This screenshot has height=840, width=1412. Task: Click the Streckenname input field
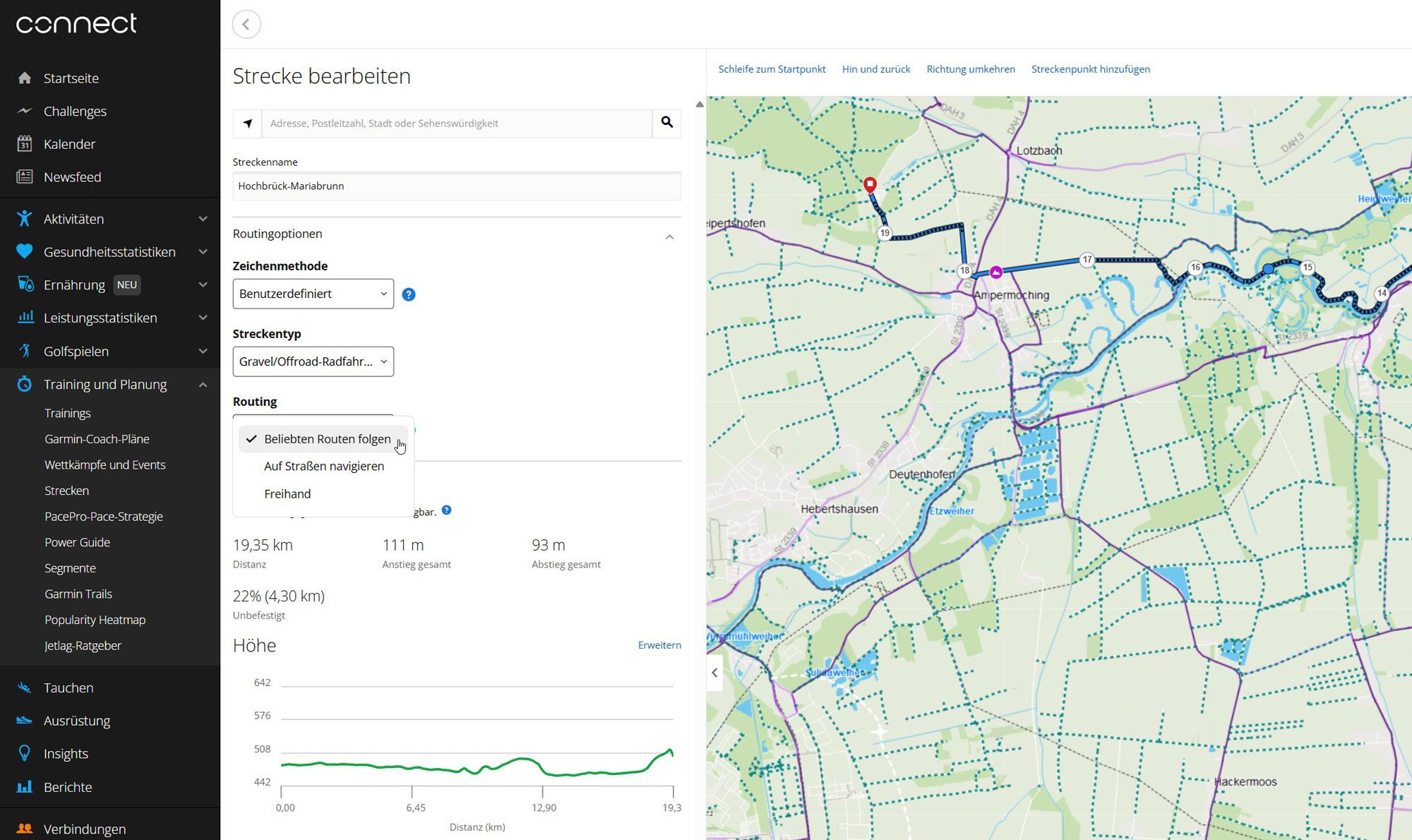click(x=456, y=186)
